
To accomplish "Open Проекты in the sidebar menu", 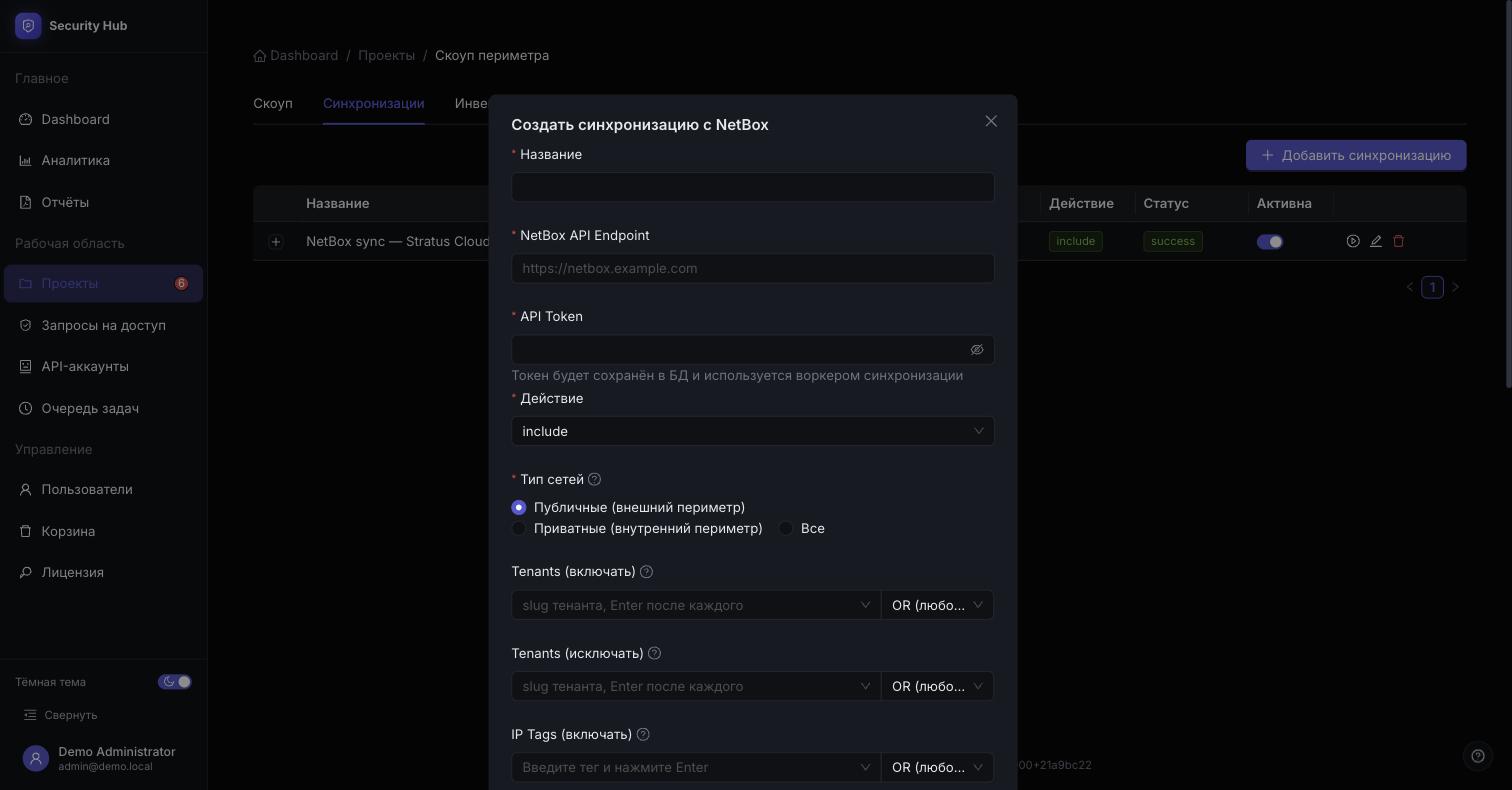I will tap(103, 283).
